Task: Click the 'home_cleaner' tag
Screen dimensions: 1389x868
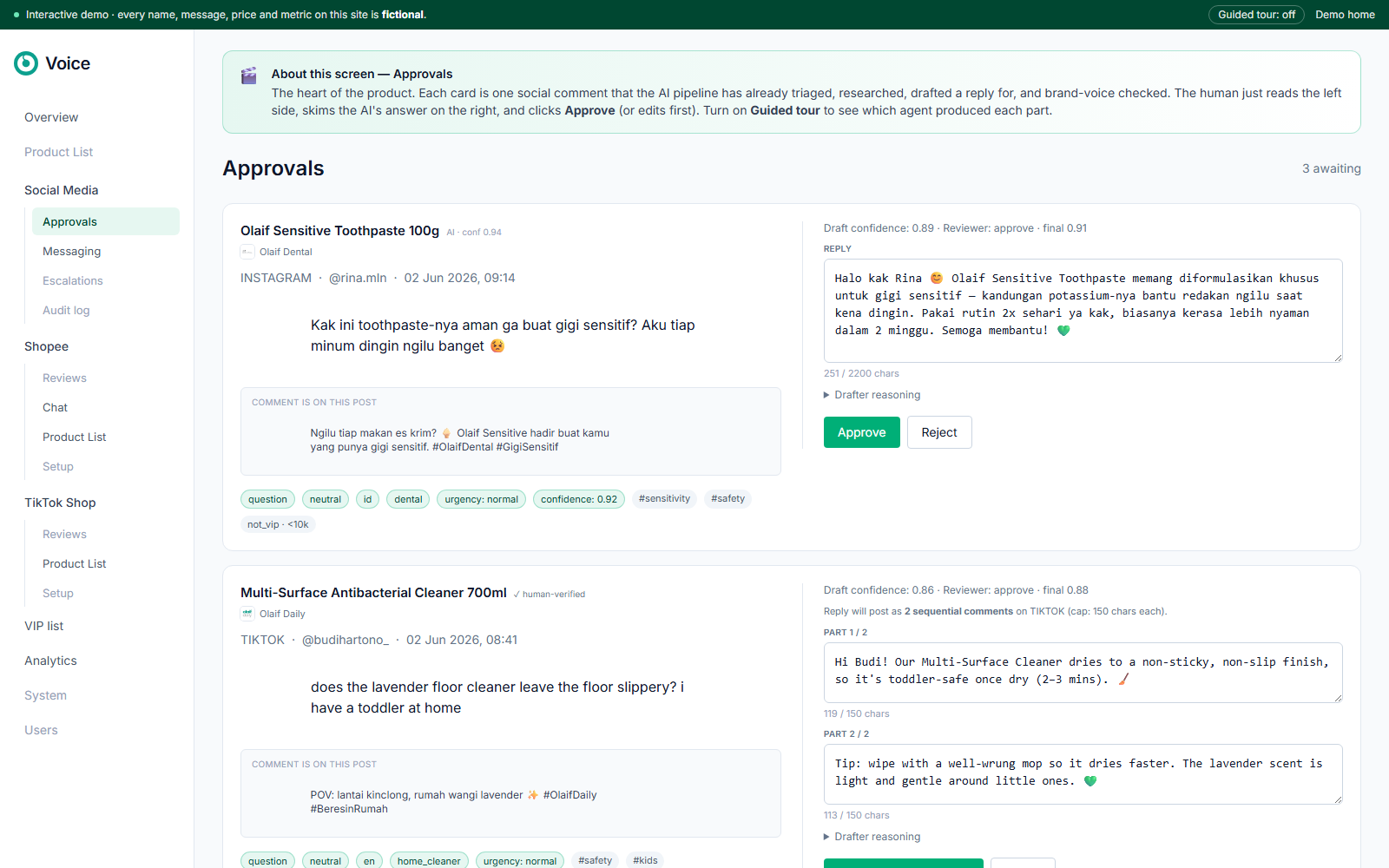Action: point(429,861)
